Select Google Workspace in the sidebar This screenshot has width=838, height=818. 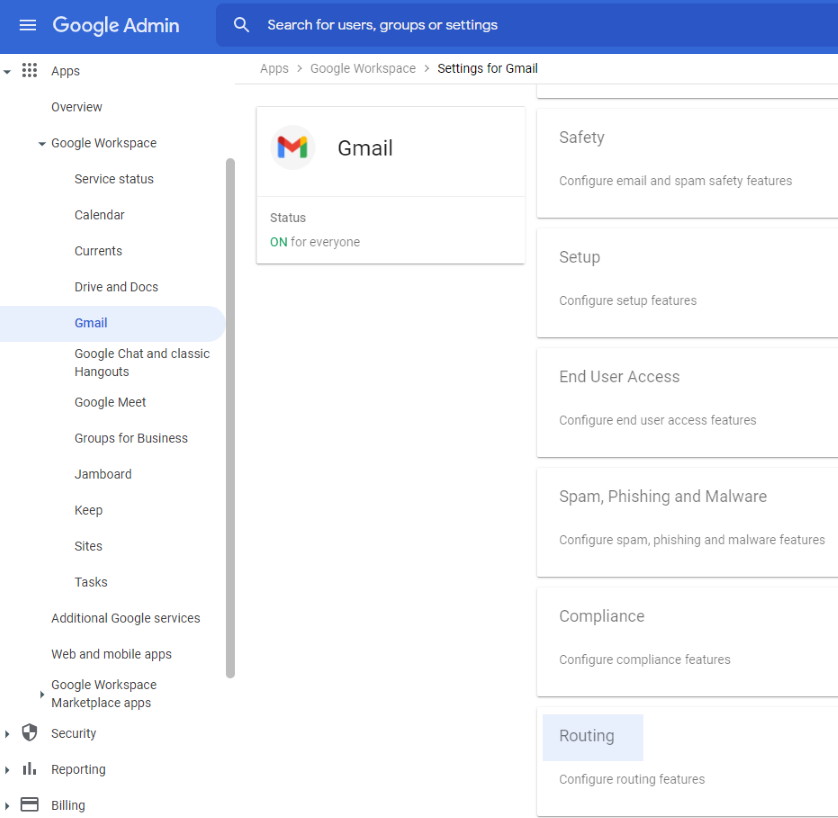point(104,143)
